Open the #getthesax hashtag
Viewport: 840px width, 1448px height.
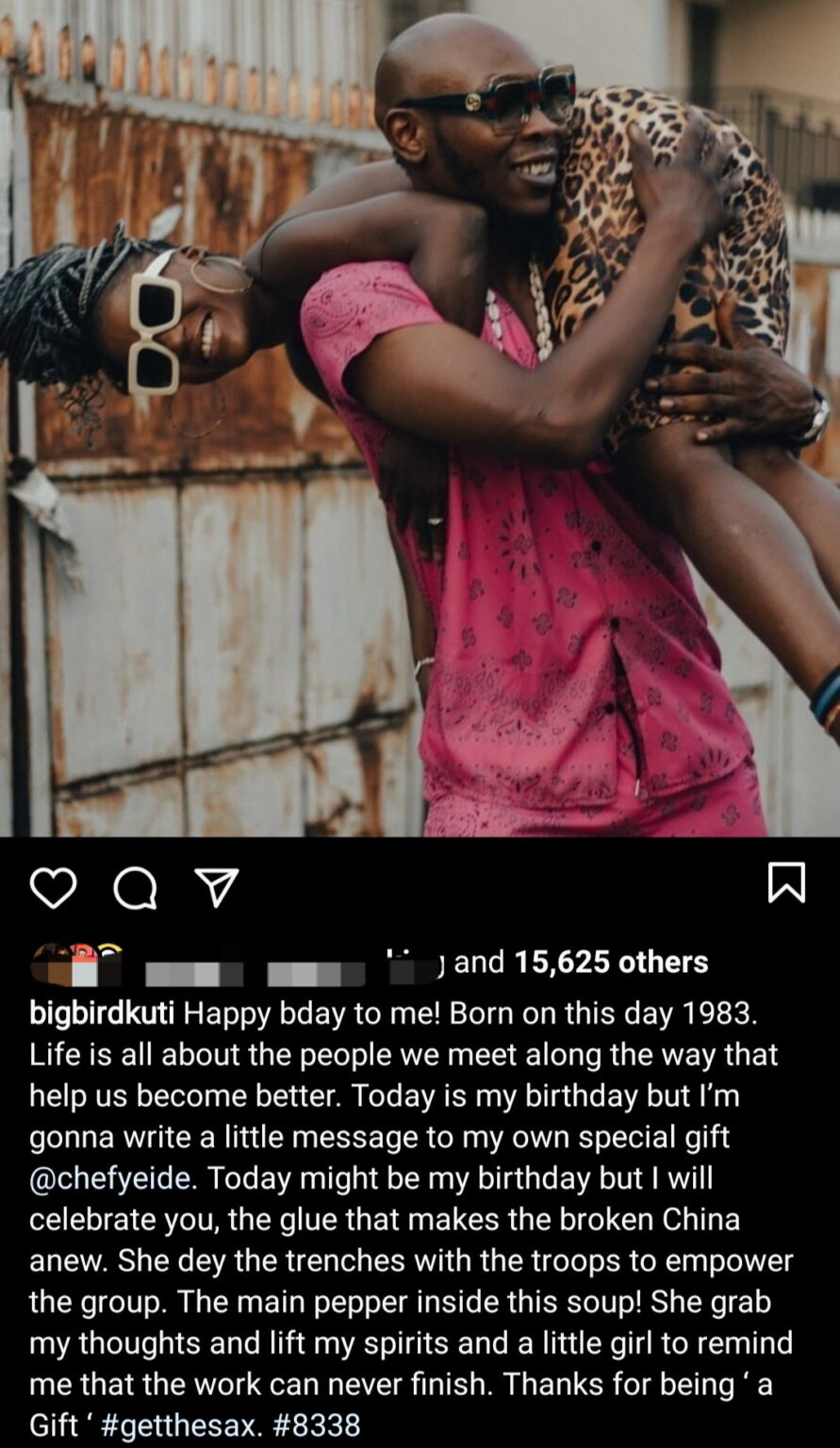click(x=181, y=1425)
